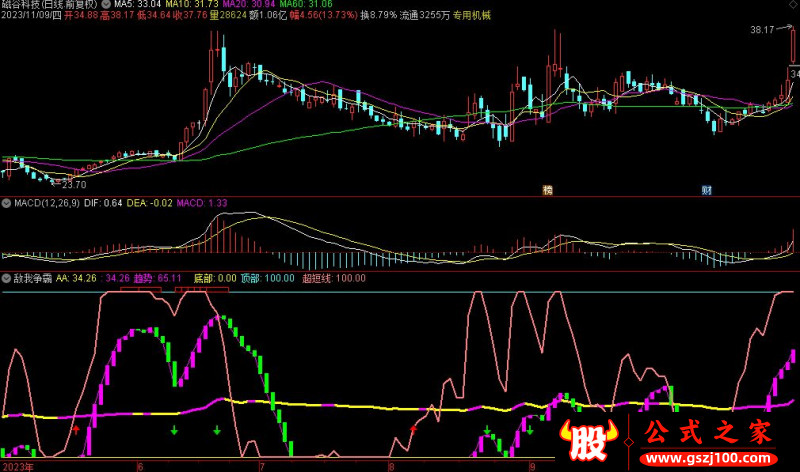Click the DEA: -0.02 value

coord(149,203)
